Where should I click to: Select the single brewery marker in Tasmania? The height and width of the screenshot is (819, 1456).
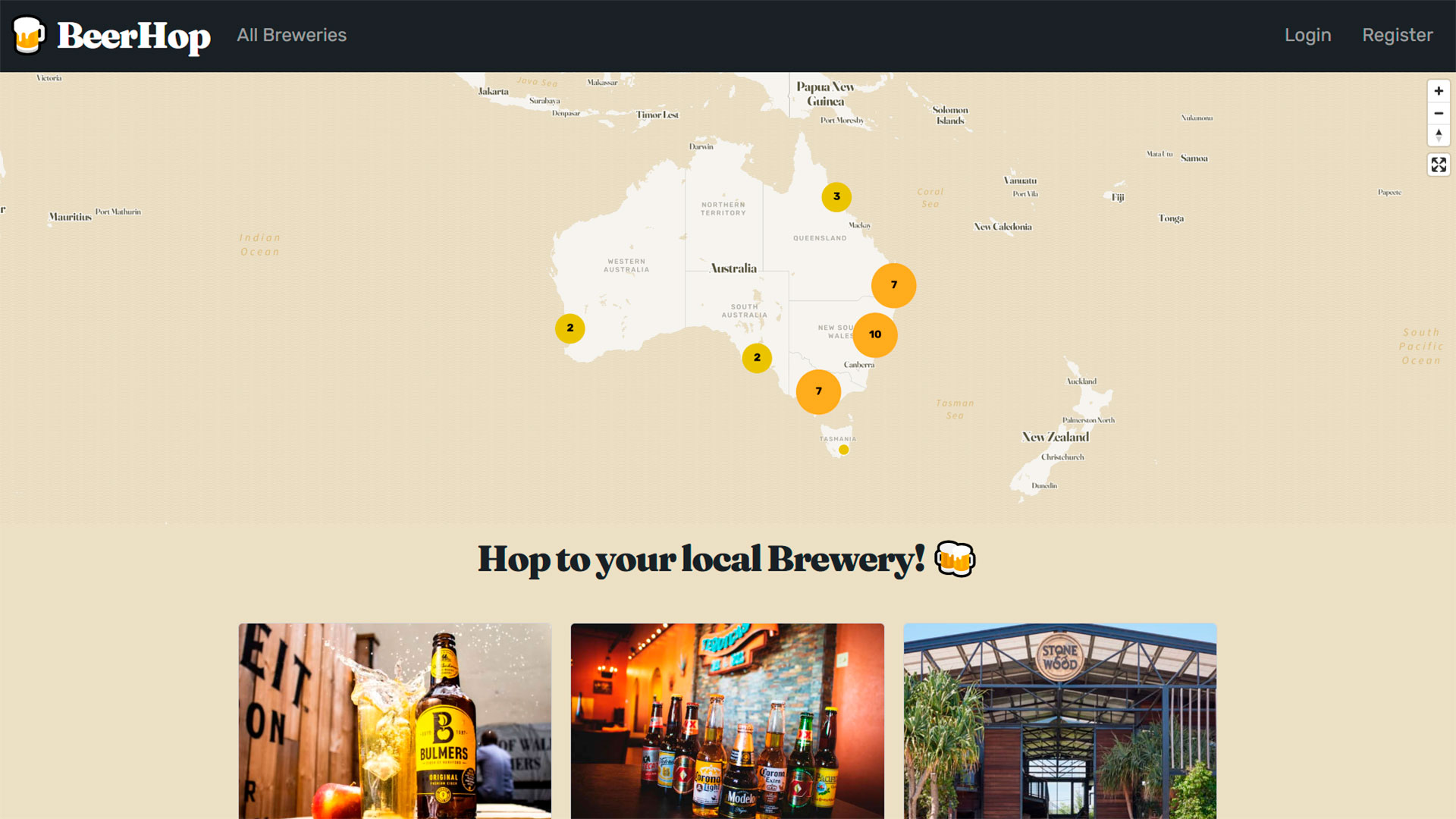click(x=843, y=450)
